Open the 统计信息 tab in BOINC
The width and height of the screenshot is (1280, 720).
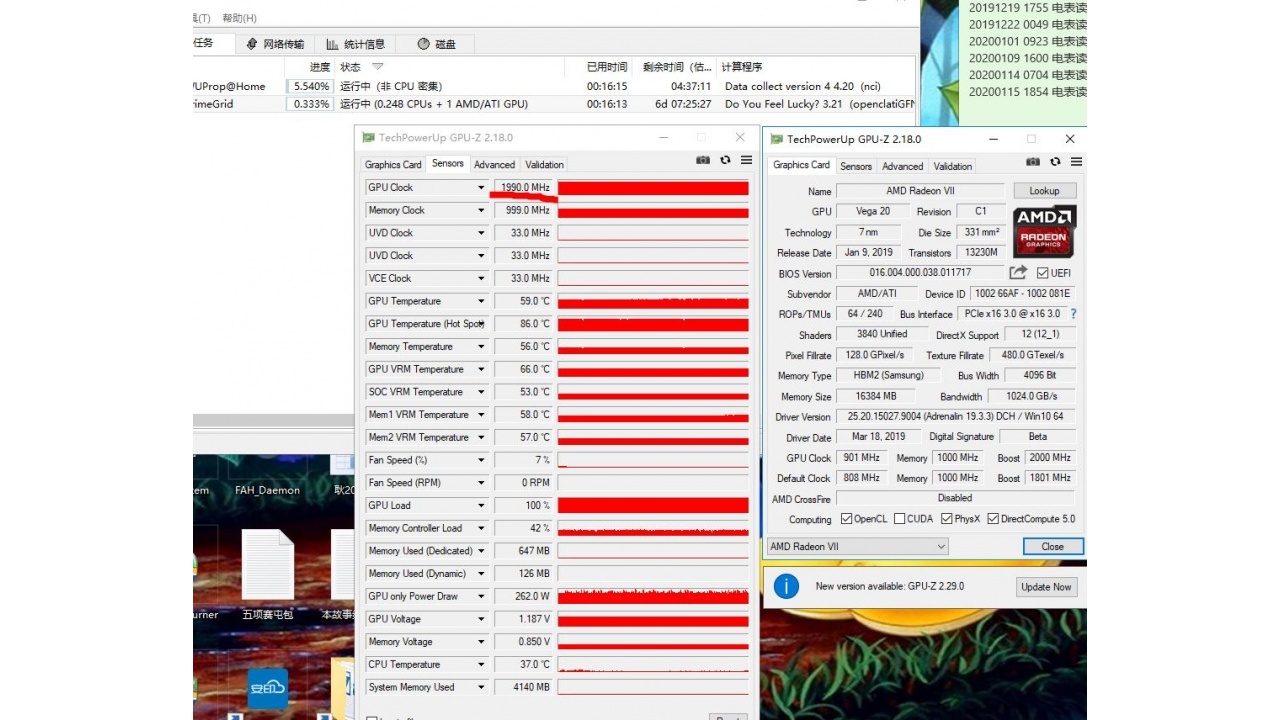(355, 44)
